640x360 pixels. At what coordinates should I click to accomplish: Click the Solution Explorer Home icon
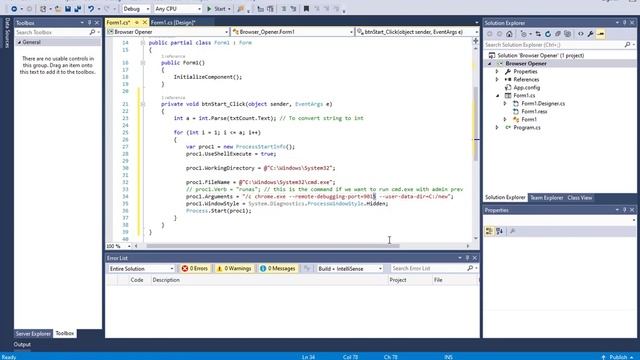pos(509,34)
